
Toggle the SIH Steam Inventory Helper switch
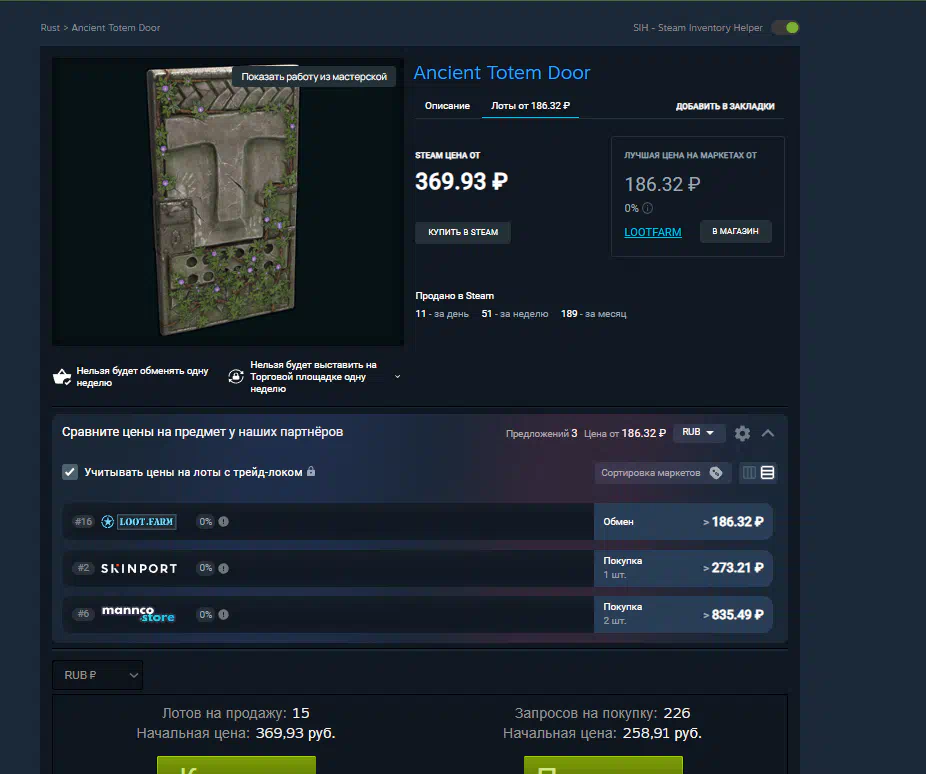[785, 28]
